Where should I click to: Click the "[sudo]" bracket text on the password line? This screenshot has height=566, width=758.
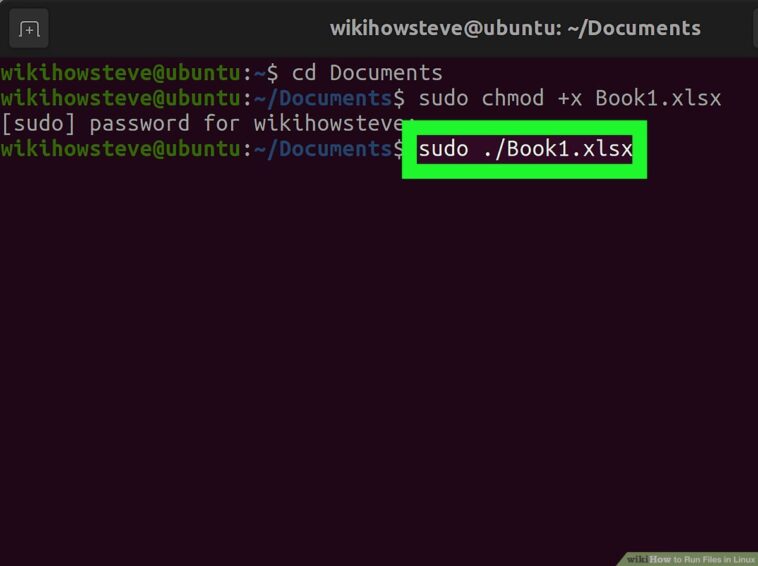(x=39, y=123)
